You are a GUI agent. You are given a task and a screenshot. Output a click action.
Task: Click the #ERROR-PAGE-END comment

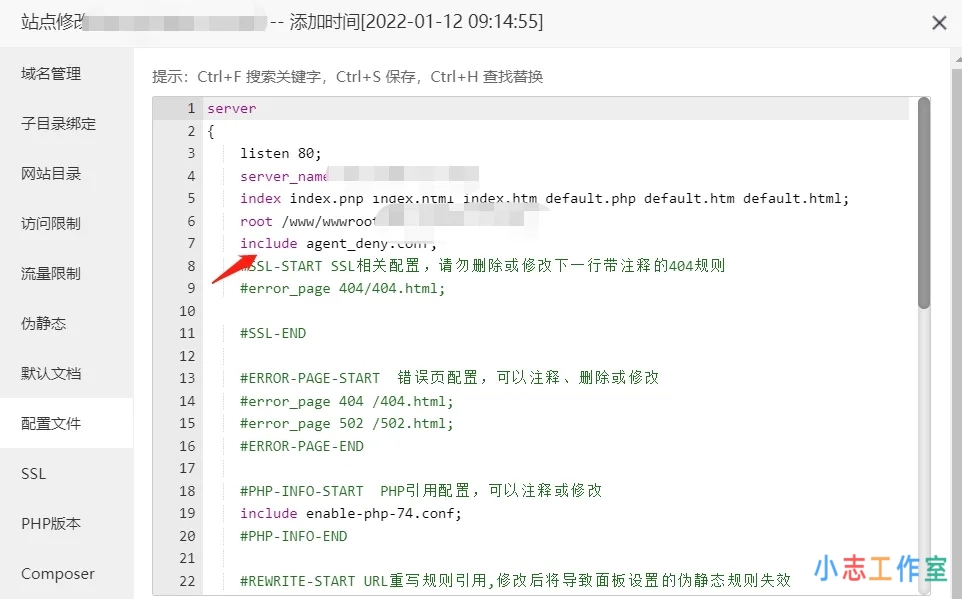302,446
